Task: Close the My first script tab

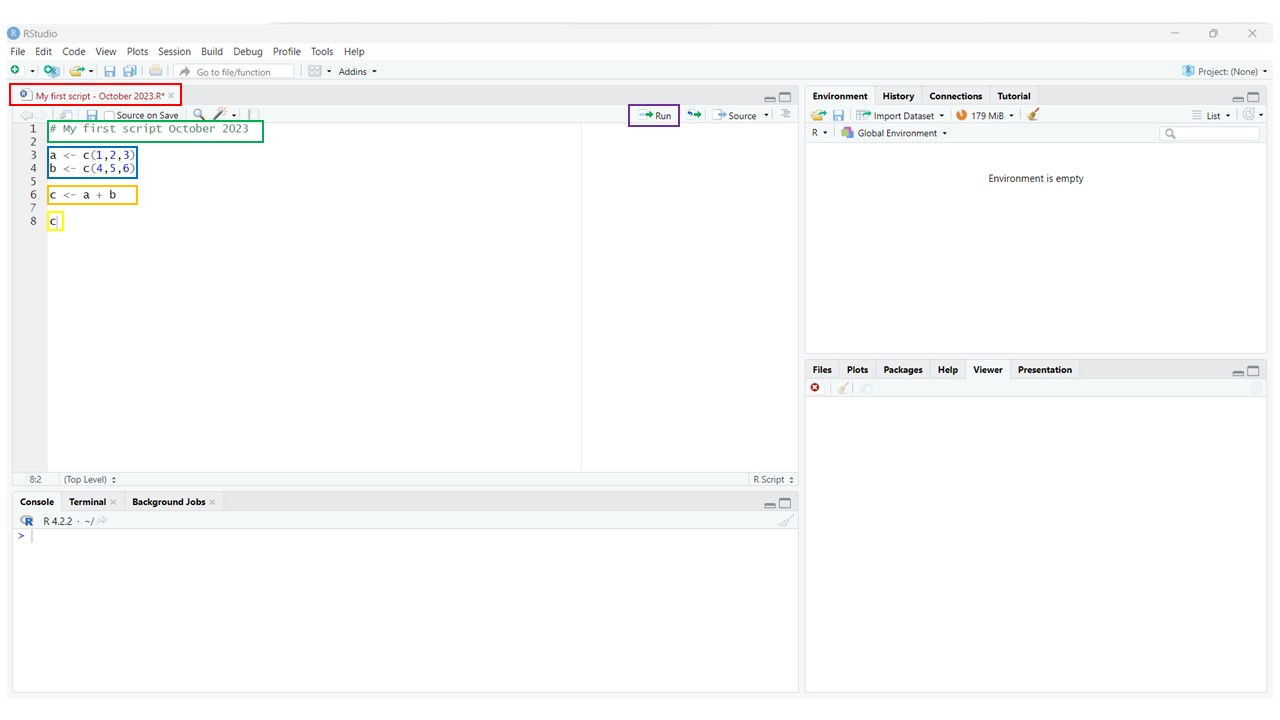Action: point(171,95)
